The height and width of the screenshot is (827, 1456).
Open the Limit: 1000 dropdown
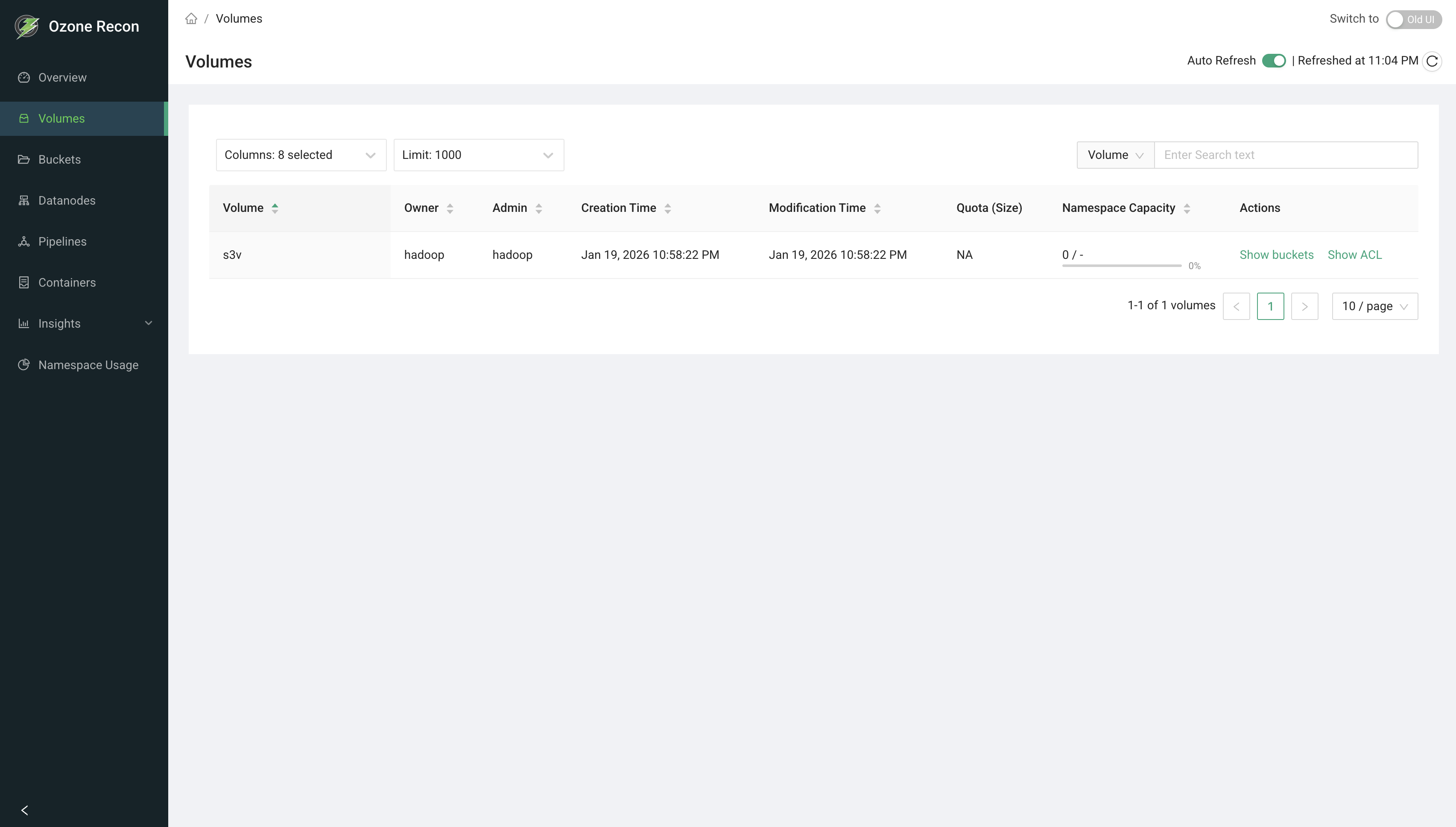click(x=479, y=155)
